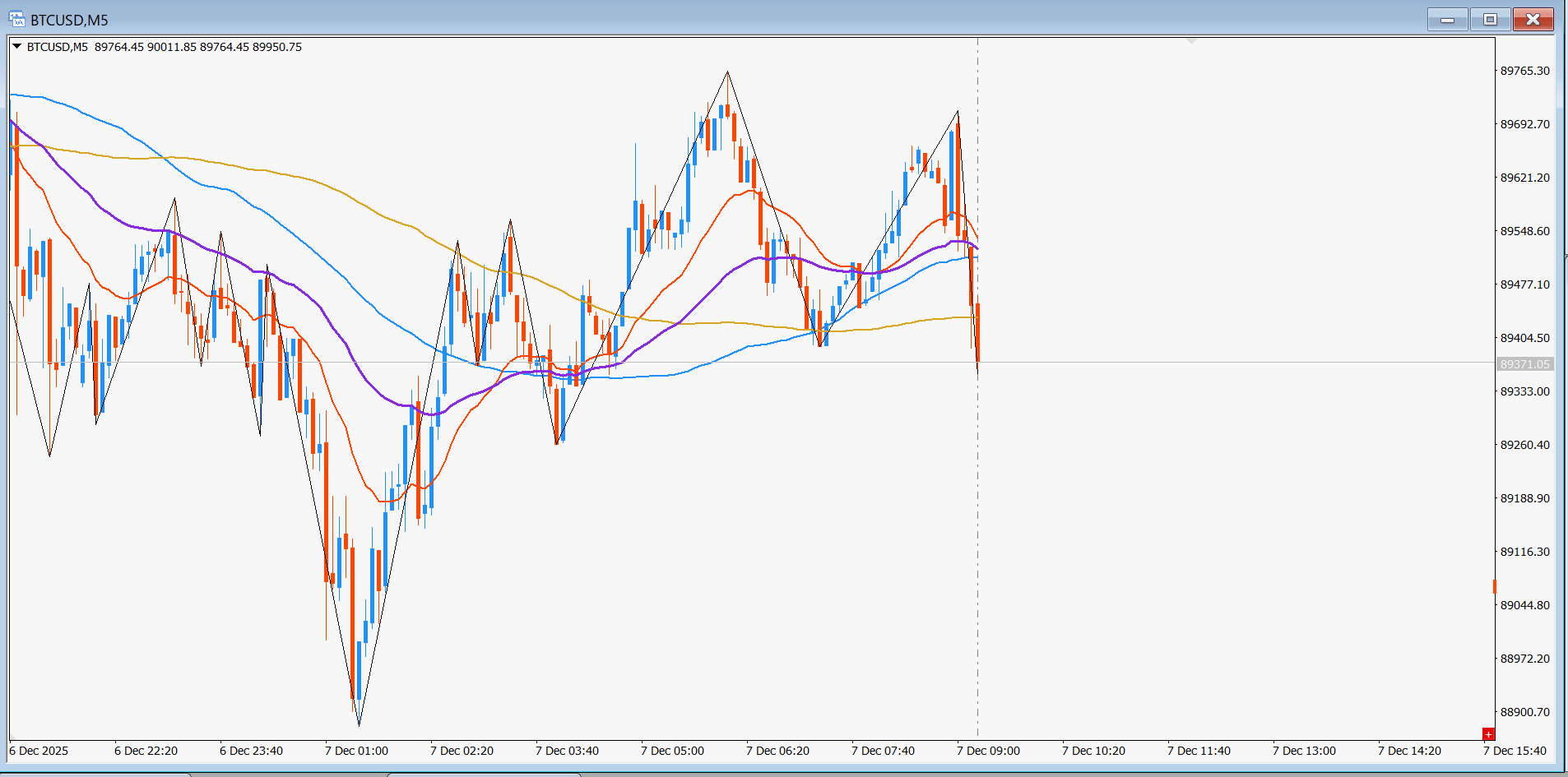Click price axis label 89188.90

click(1524, 498)
